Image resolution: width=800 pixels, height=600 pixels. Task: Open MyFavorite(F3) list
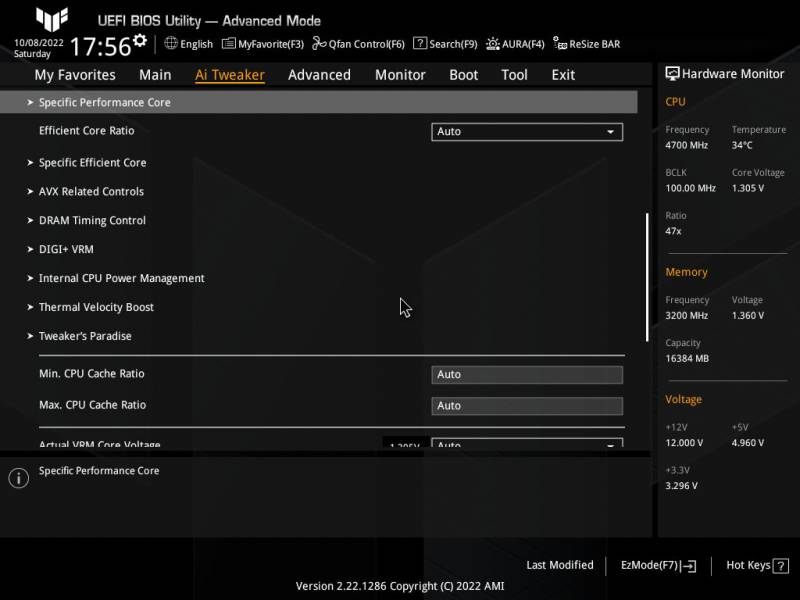point(263,44)
